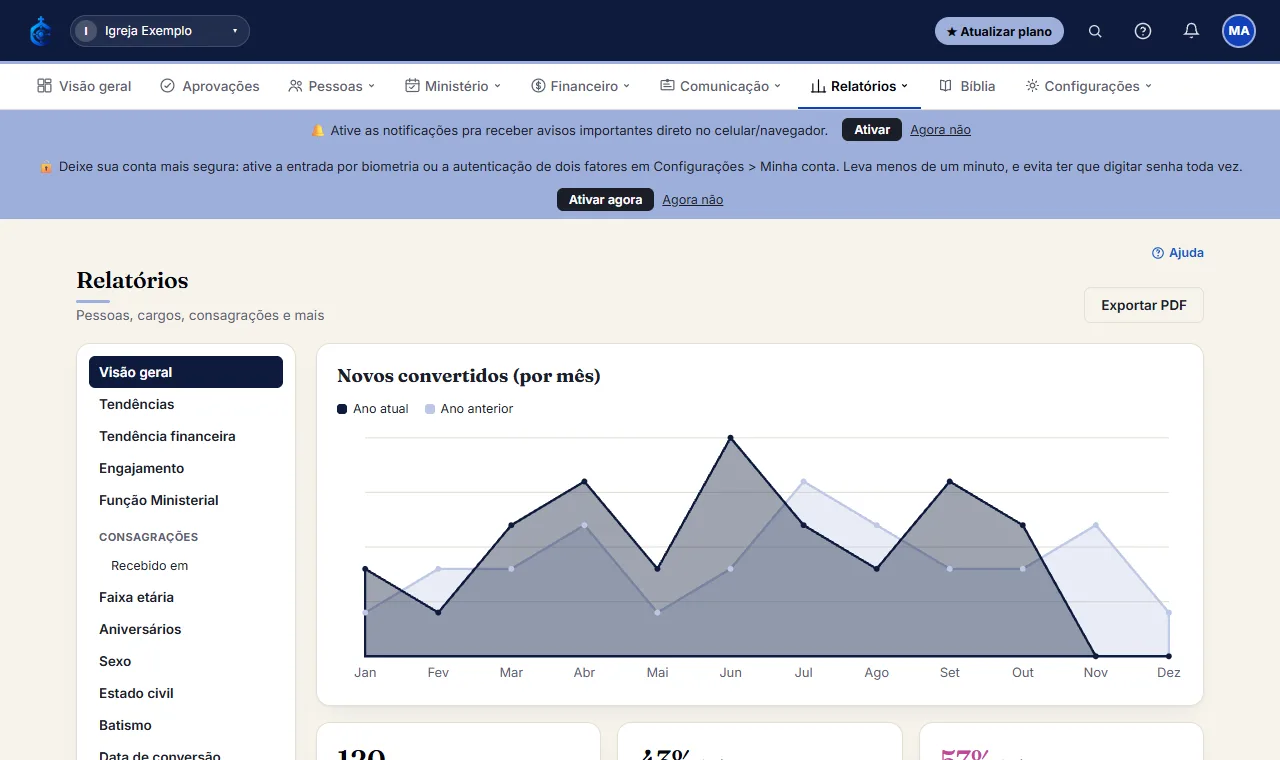The width and height of the screenshot is (1280, 760).
Task: Open the Bíblia navigation item
Action: pos(967,86)
